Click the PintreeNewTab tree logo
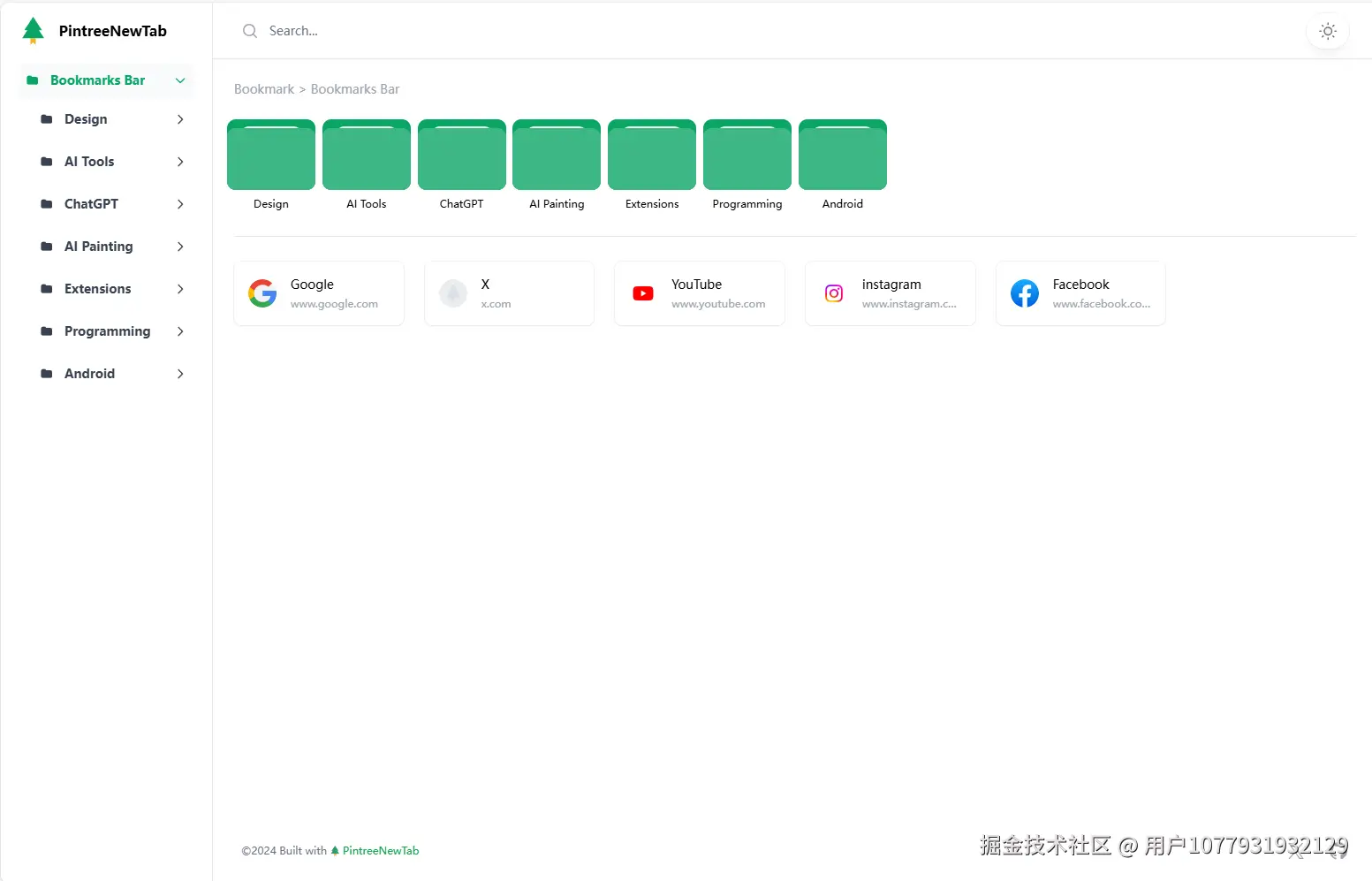 (33, 30)
